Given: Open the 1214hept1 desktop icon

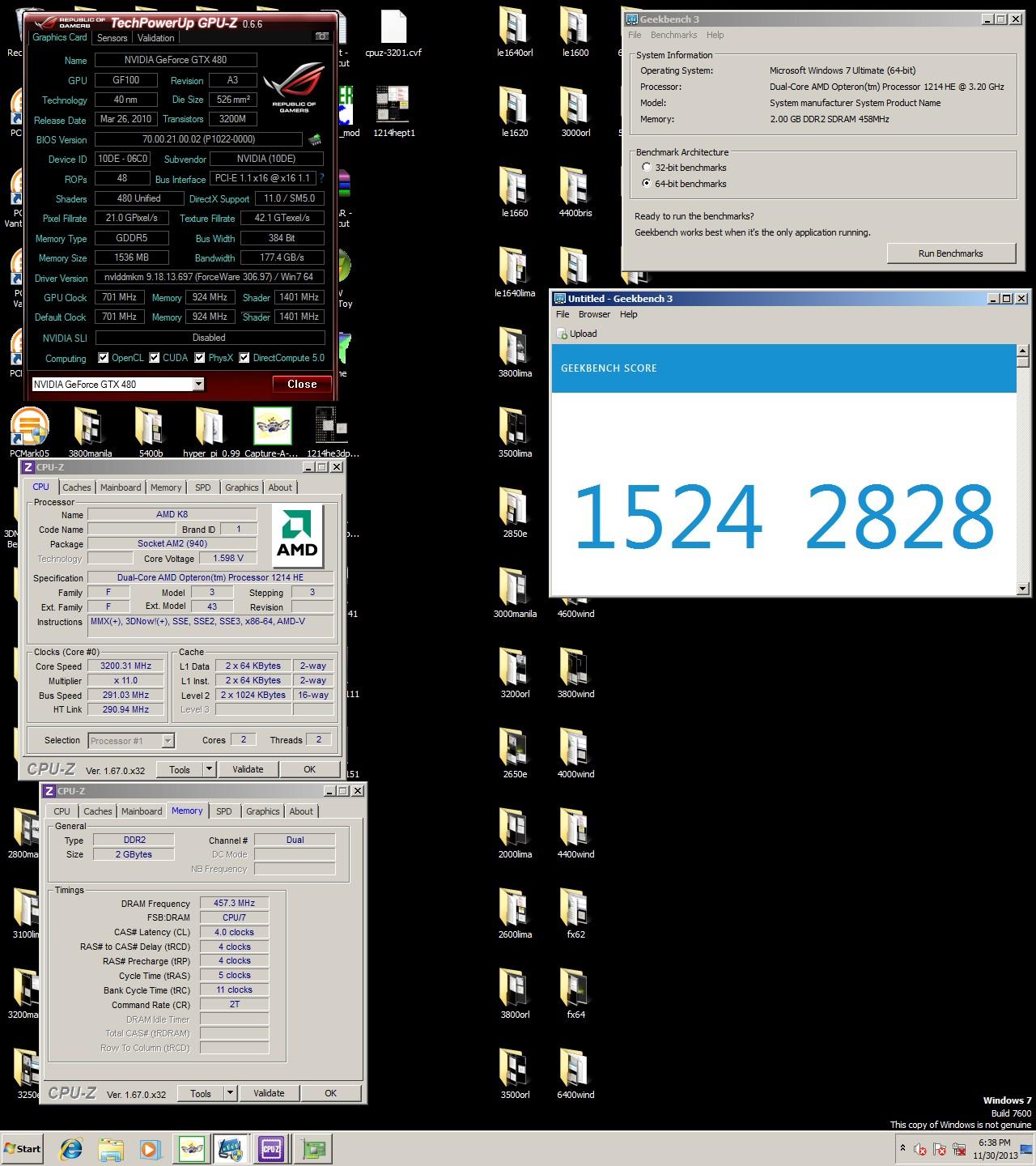Looking at the screenshot, I should 393,112.
